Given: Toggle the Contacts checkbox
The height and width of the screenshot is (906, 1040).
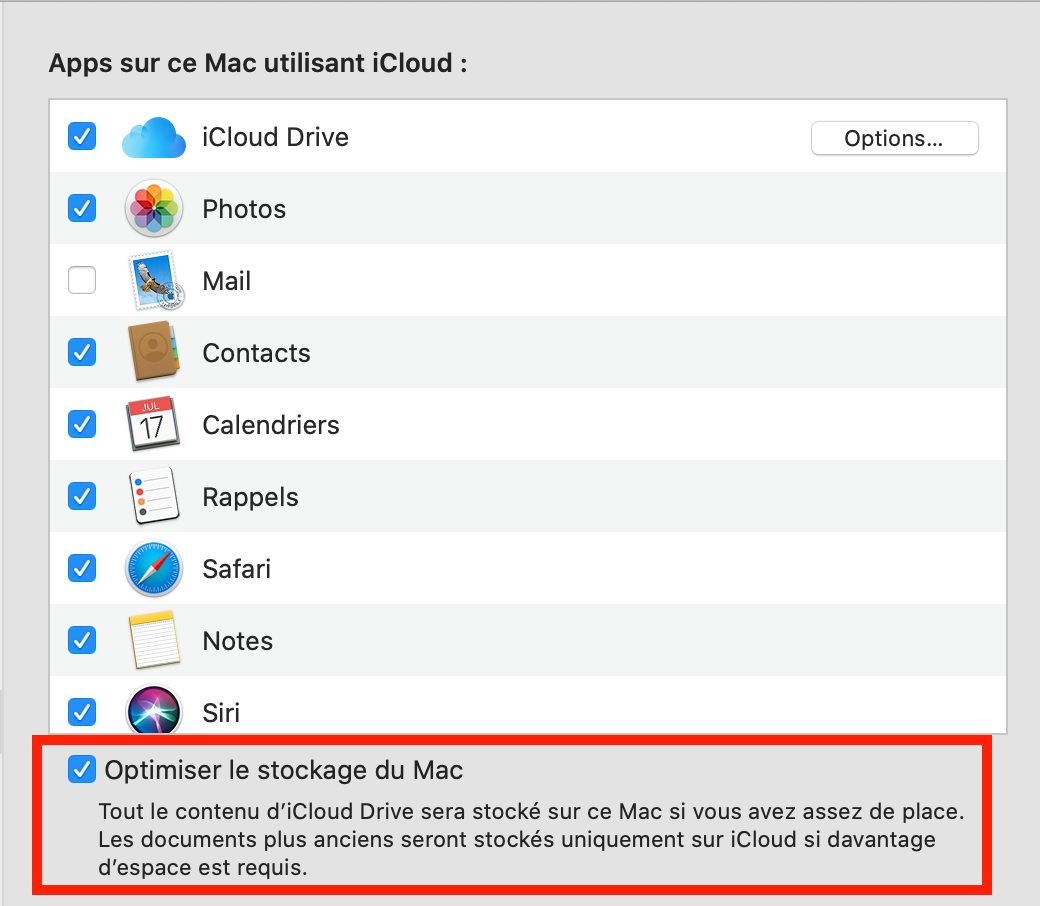Looking at the screenshot, I should tap(82, 352).
